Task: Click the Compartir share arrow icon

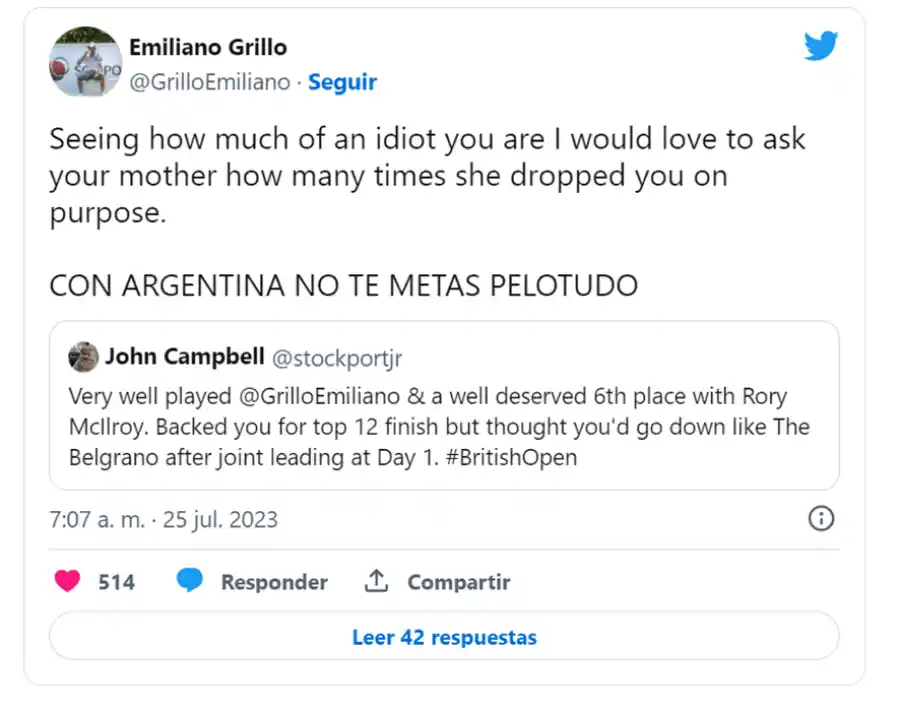Action: point(375,581)
